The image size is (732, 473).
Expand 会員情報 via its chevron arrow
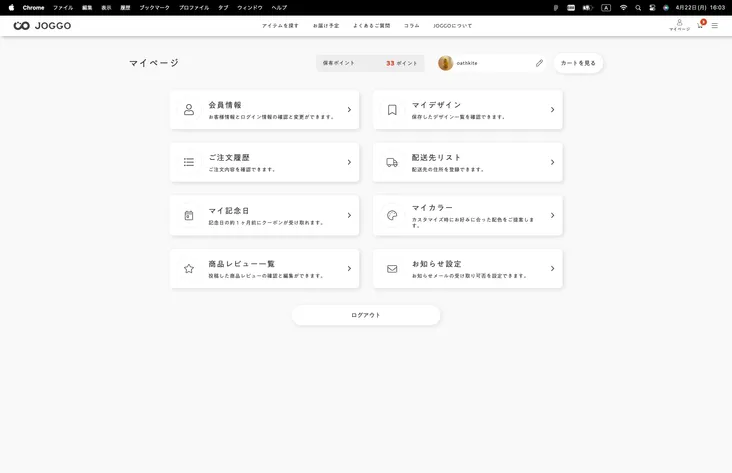349,109
